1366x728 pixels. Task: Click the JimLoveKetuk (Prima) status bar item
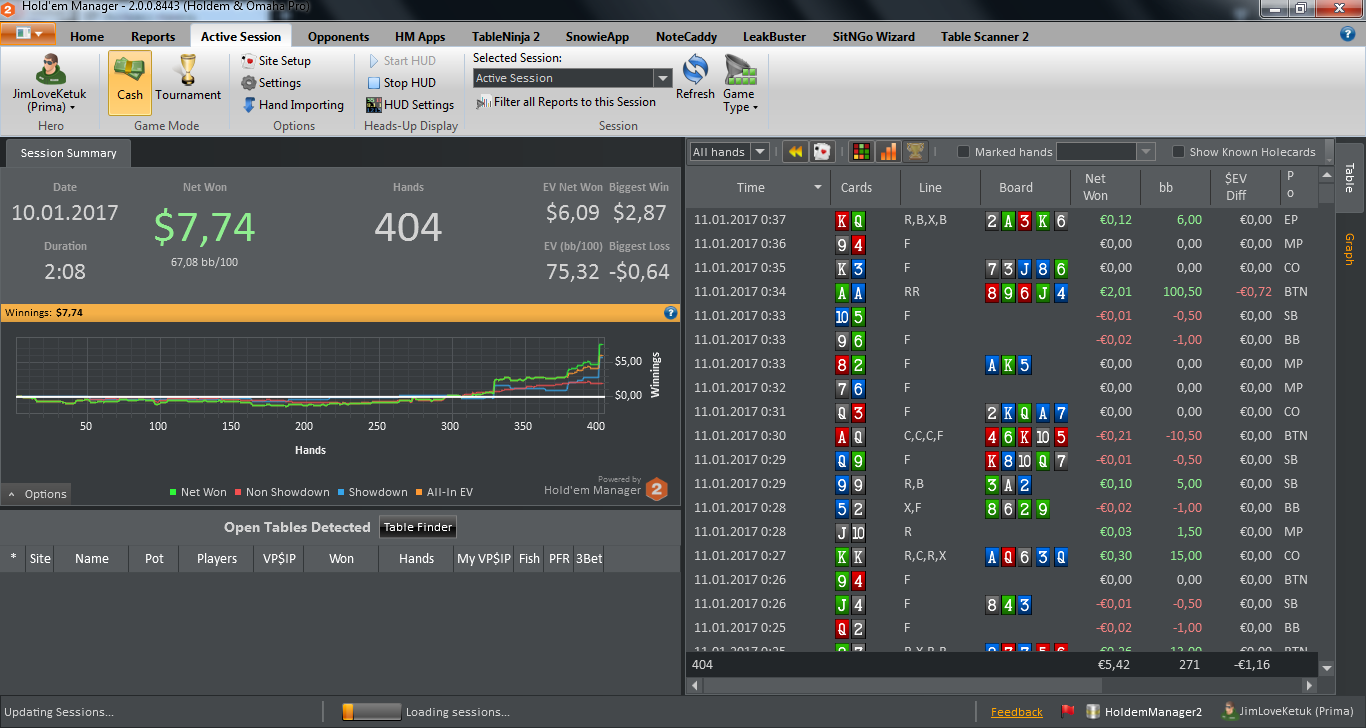(1287, 712)
